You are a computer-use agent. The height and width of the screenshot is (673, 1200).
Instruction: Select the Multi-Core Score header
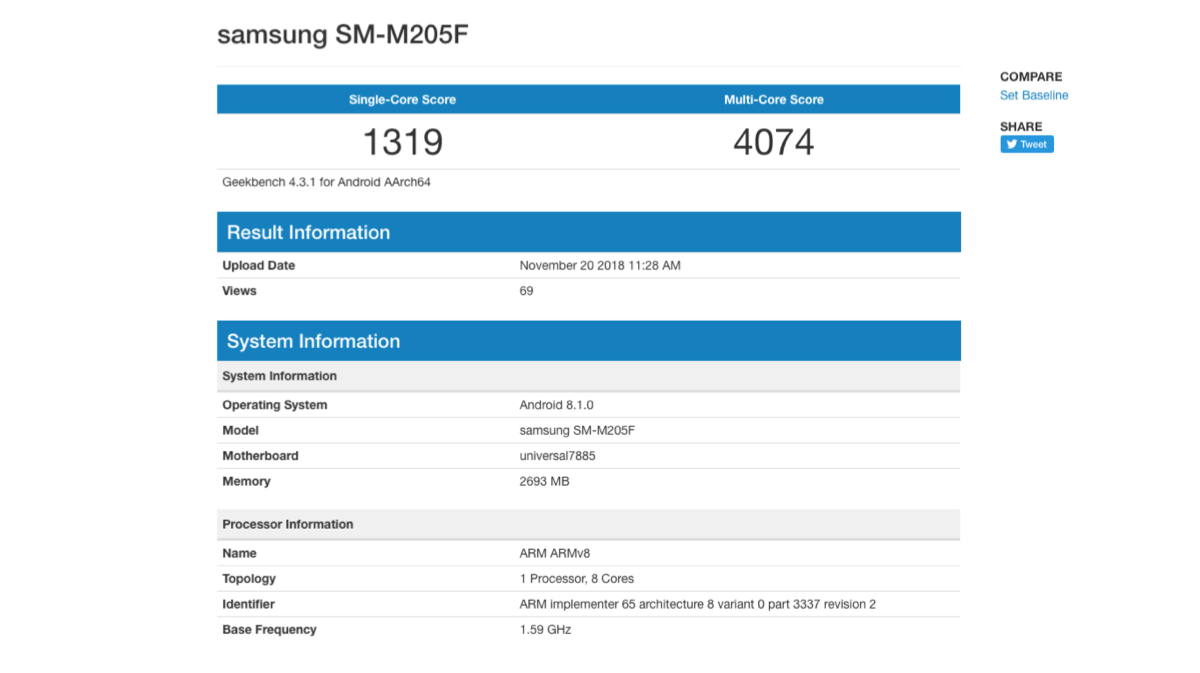click(x=773, y=100)
